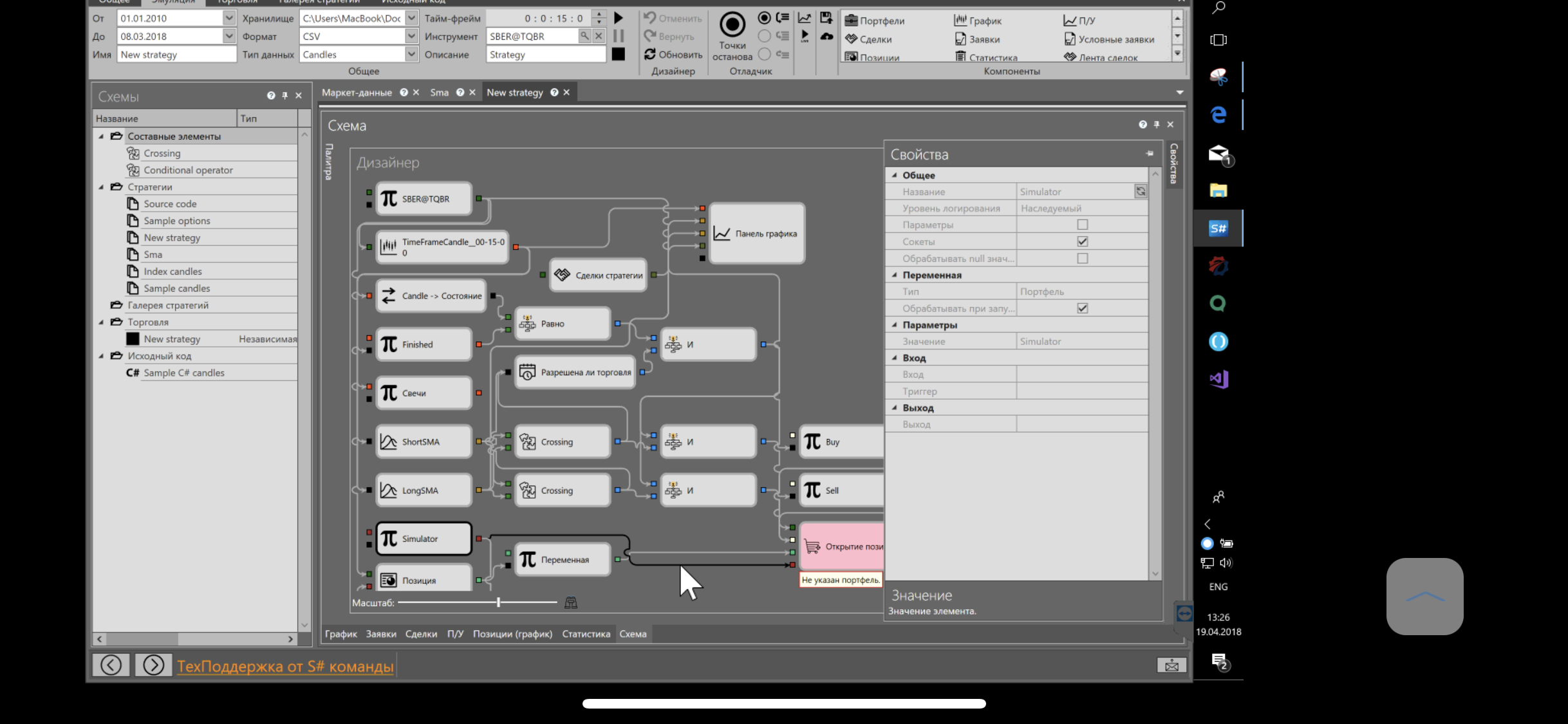The image size is (1568, 724).
Task: Open the bottom Статистика tab
Action: pos(586,634)
